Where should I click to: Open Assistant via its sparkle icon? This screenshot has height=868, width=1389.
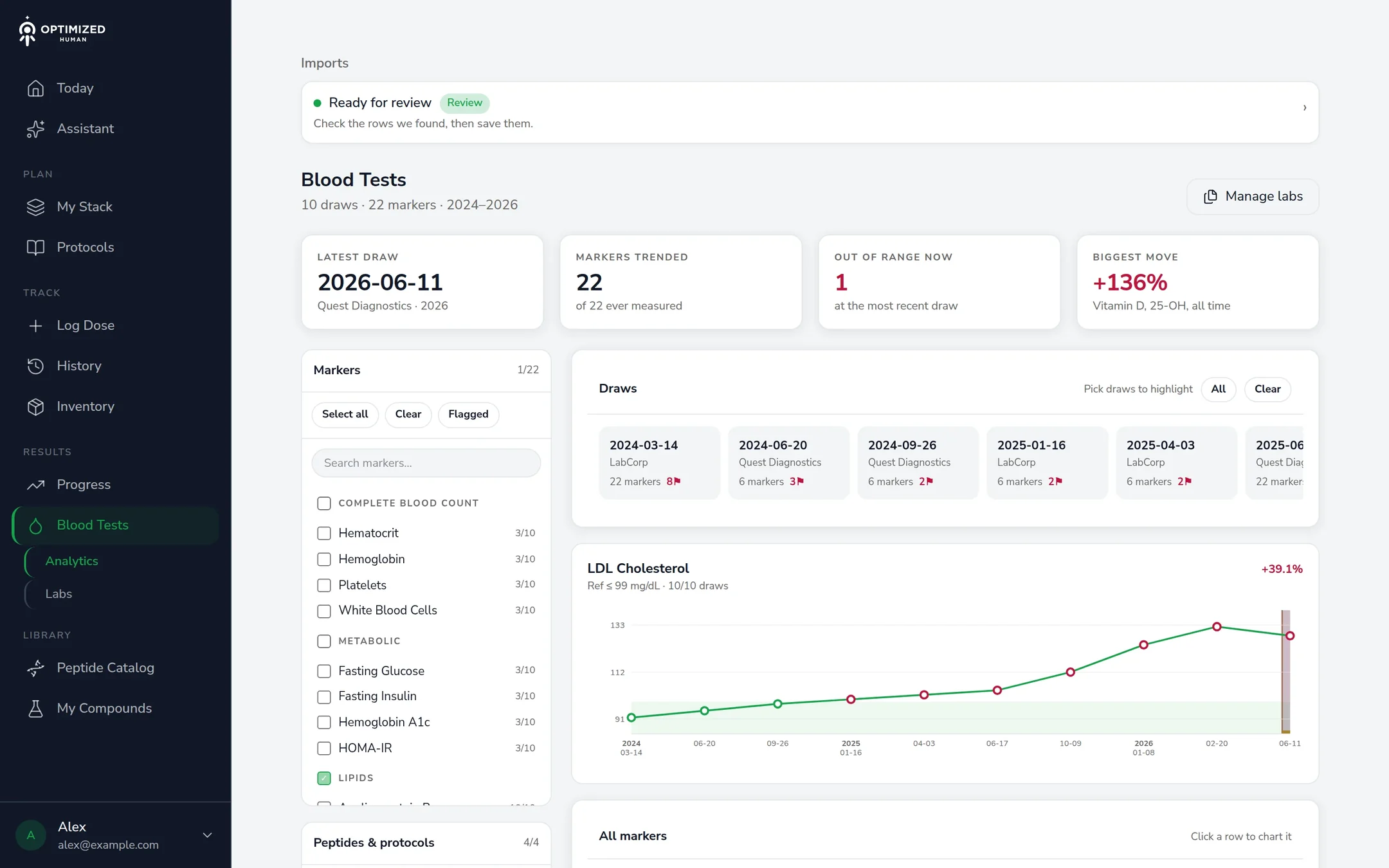(35, 129)
